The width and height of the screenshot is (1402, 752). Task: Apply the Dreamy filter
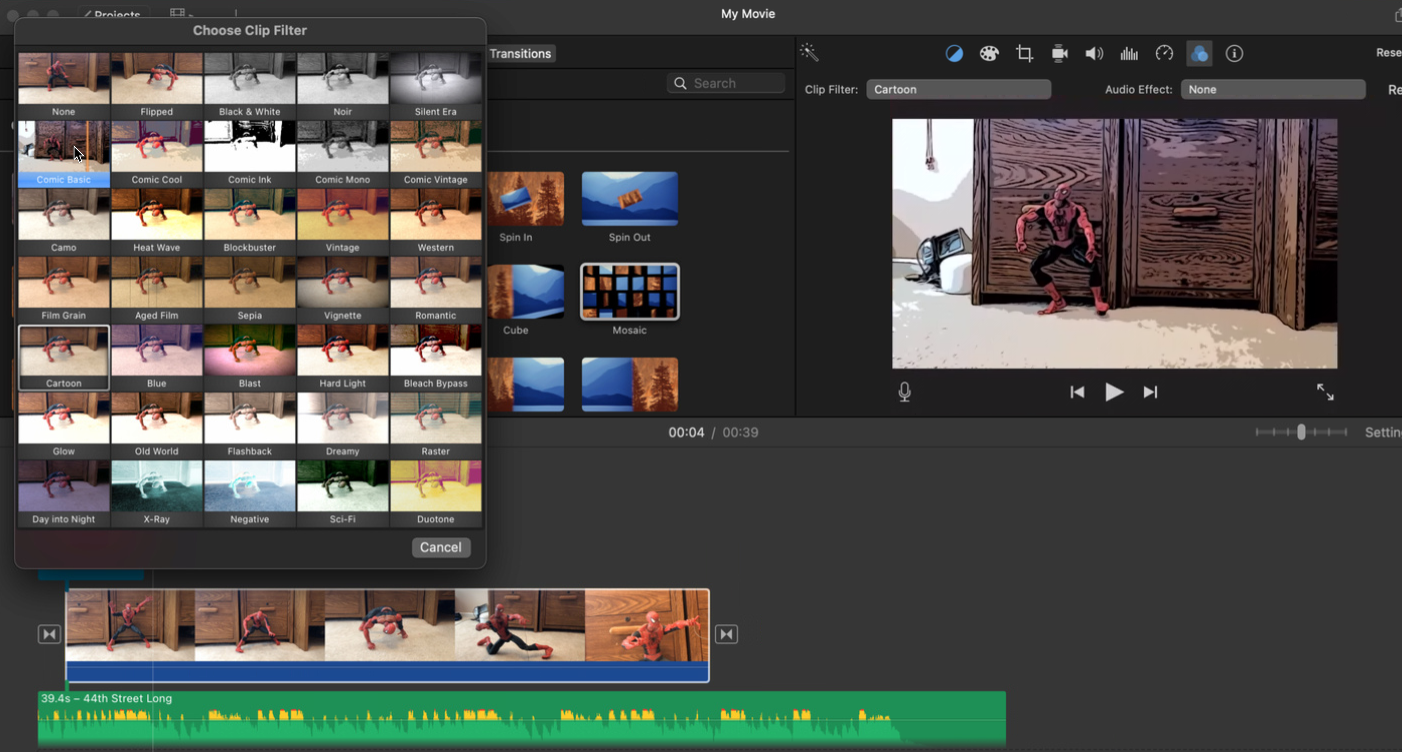[x=343, y=426]
